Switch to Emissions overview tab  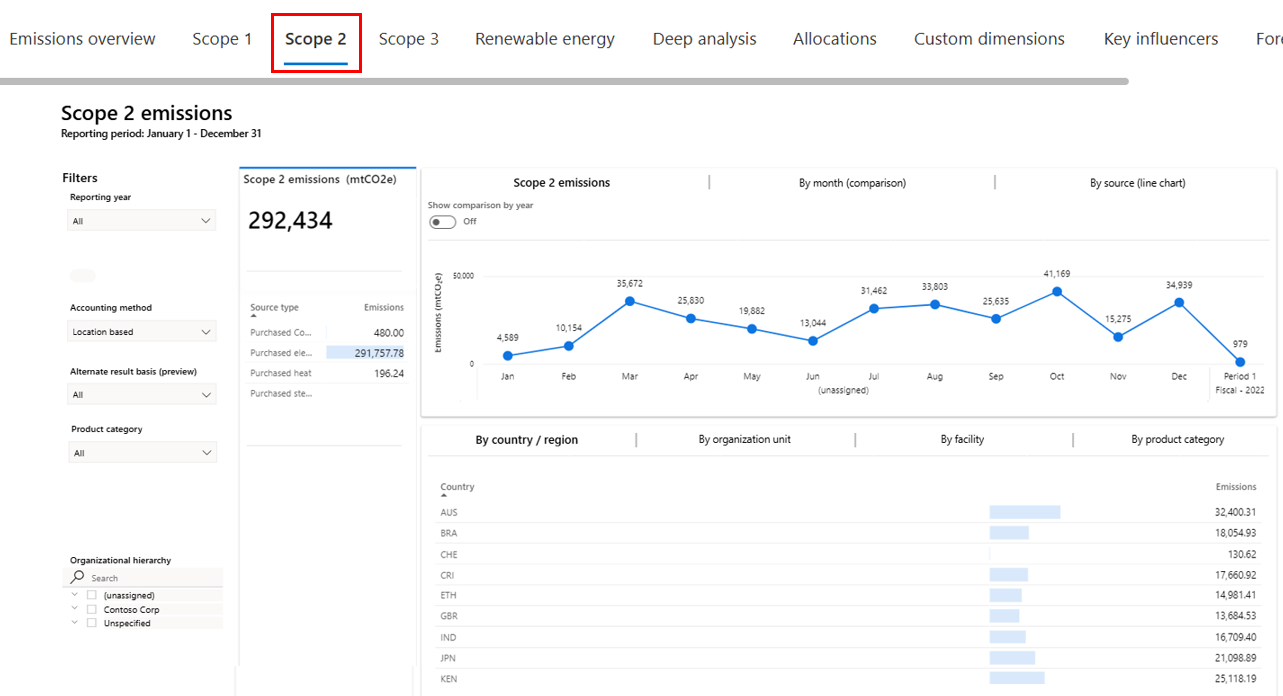82,39
